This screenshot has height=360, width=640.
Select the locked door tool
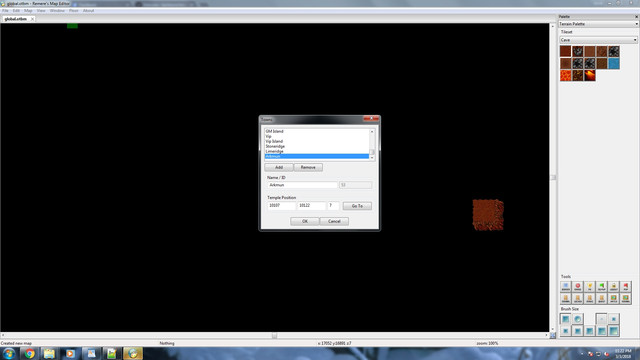pyautogui.click(x=578, y=299)
